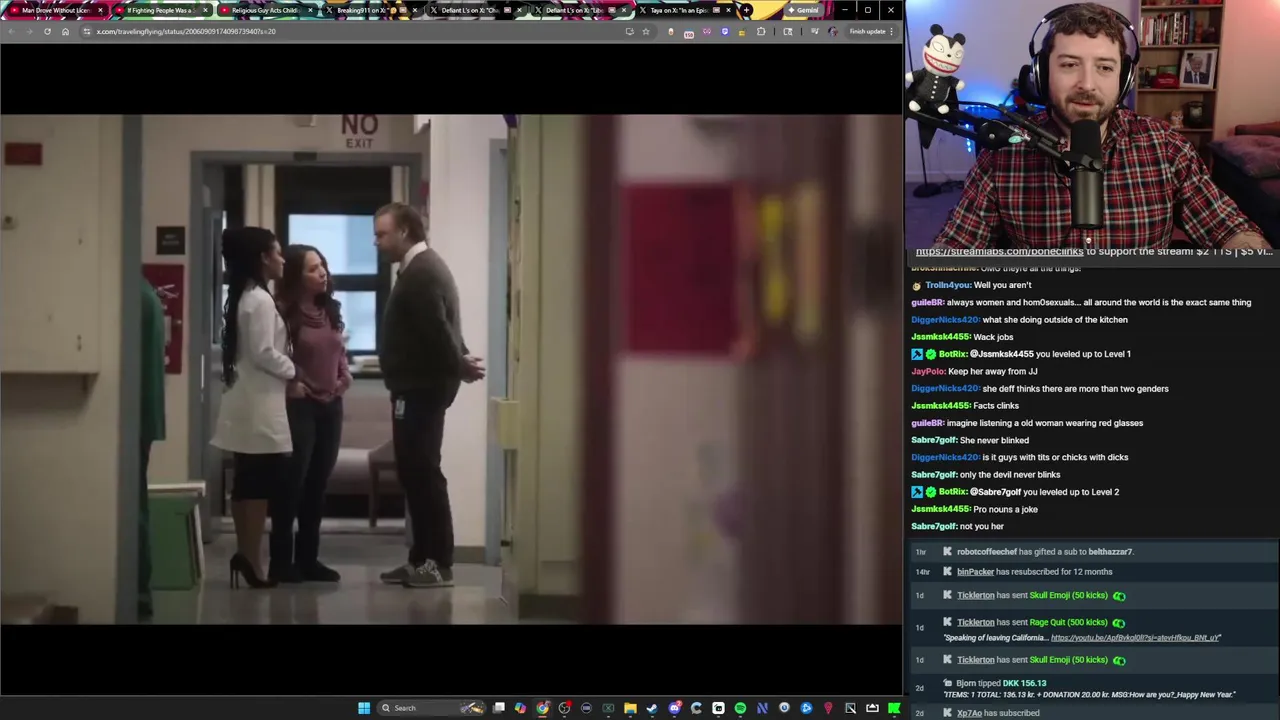Click the video player showing the hallway scene
The width and height of the screenshot is (1280, 720).
(451, 369)
